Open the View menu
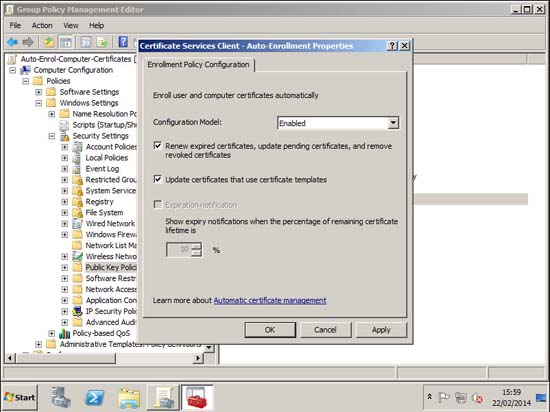This screenshot has width=550, height=412. tap(71, 25)
